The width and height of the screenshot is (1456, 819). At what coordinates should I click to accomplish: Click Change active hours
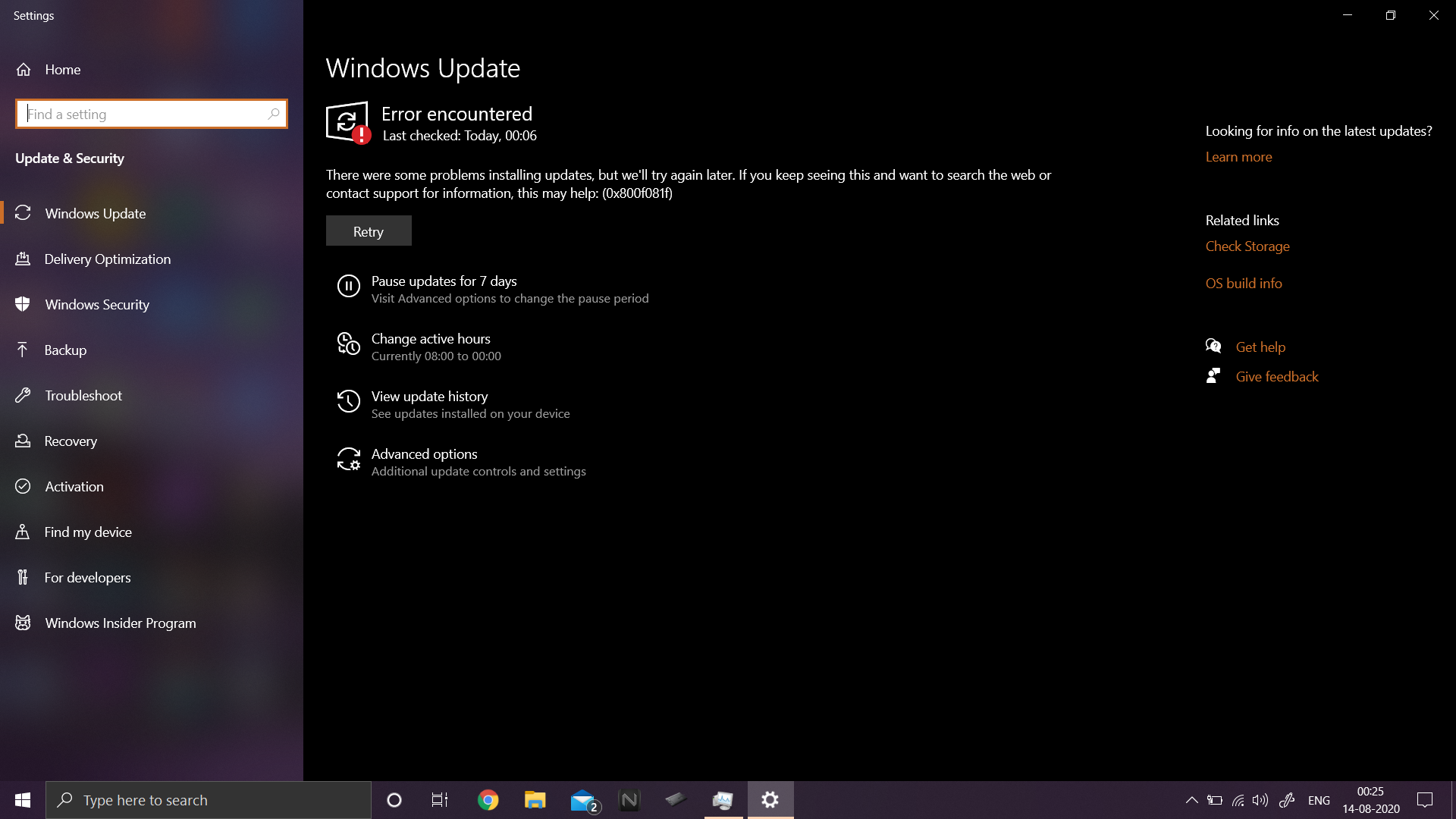[431, 338]
